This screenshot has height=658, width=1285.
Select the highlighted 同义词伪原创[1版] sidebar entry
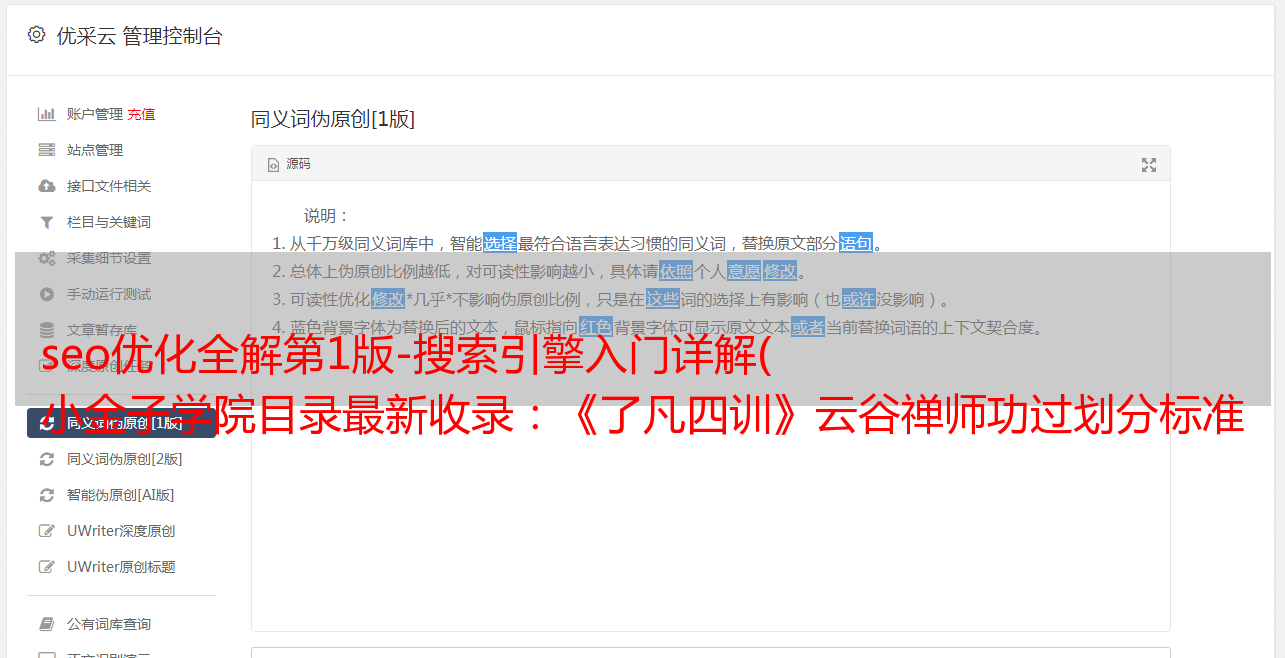(x=121, y=423)
